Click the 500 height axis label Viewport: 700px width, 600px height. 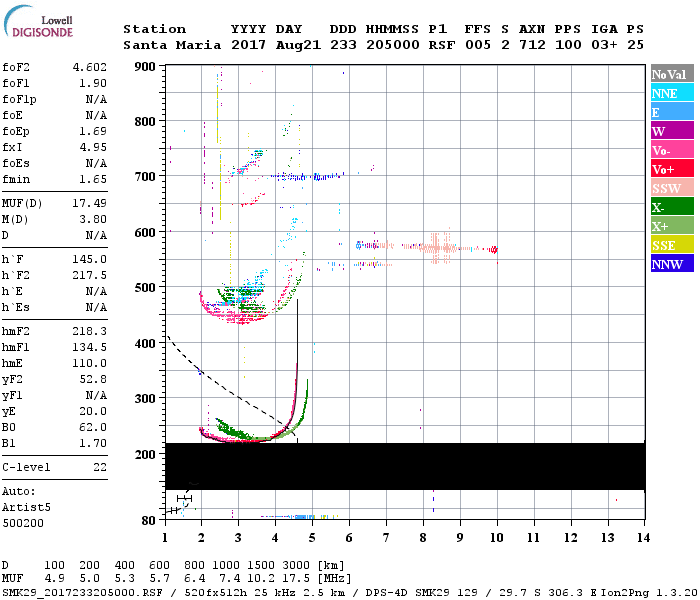click(145, 288)
